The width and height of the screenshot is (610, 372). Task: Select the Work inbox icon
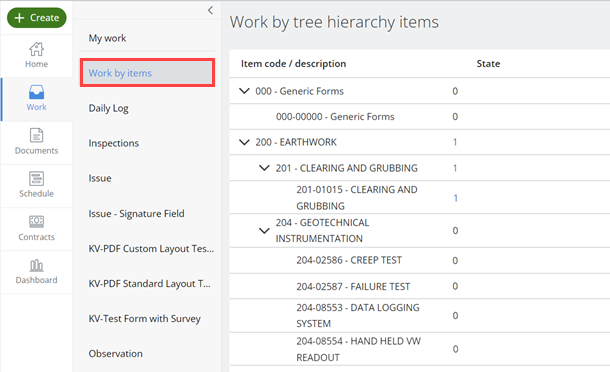point(37,92)
